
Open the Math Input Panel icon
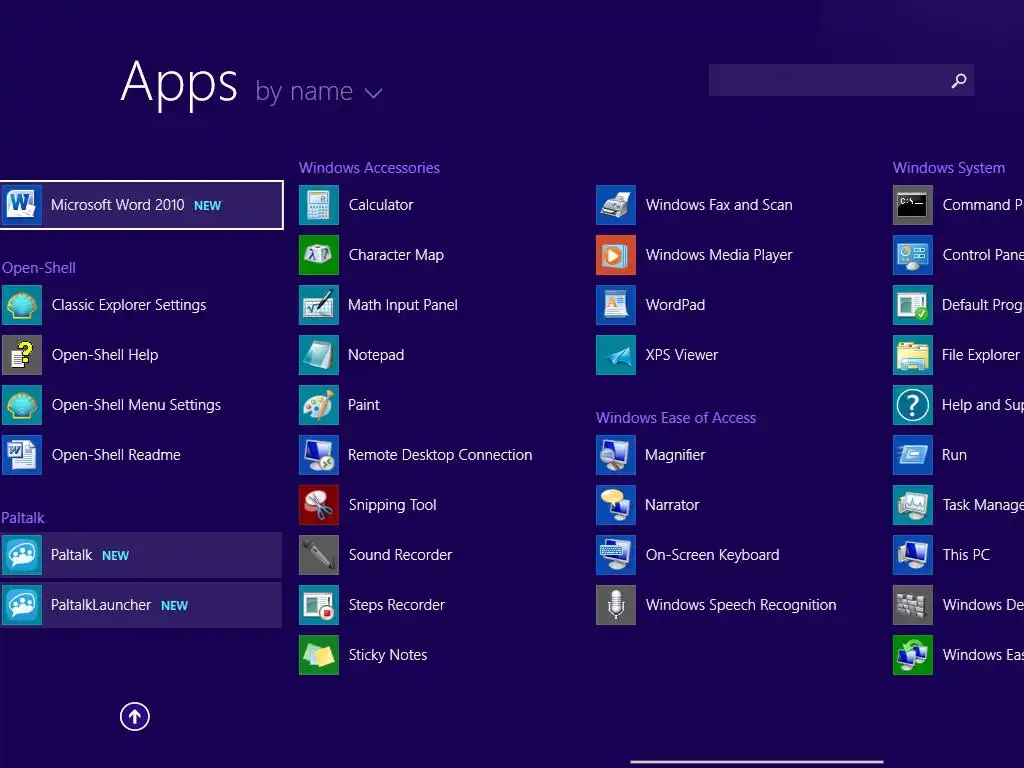[x=319, y=305]
